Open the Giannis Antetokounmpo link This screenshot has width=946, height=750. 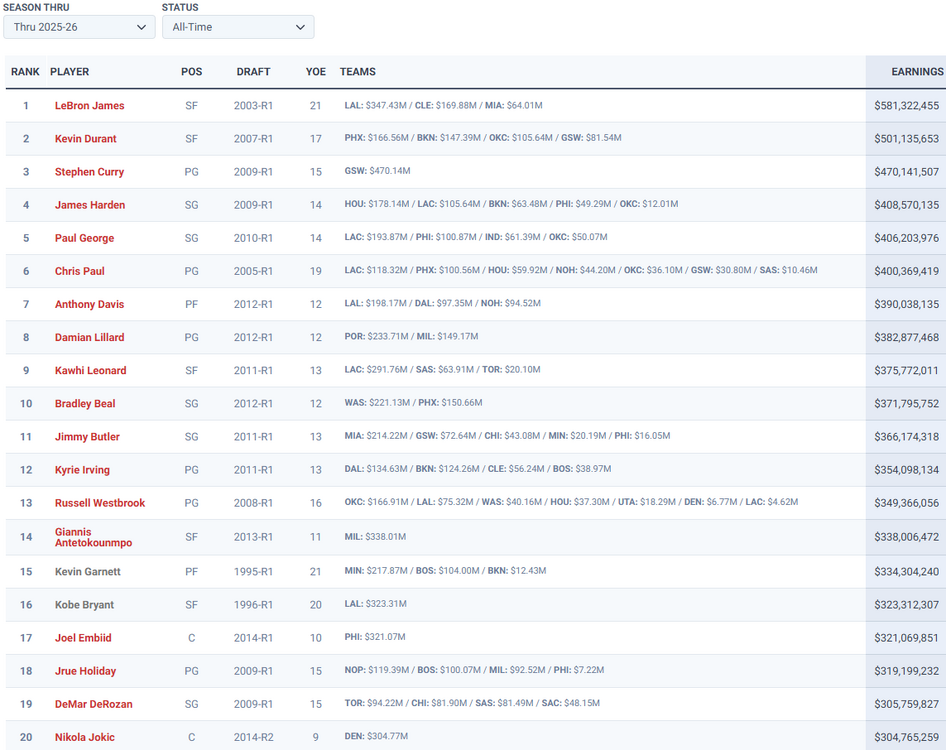coord(93,537)
